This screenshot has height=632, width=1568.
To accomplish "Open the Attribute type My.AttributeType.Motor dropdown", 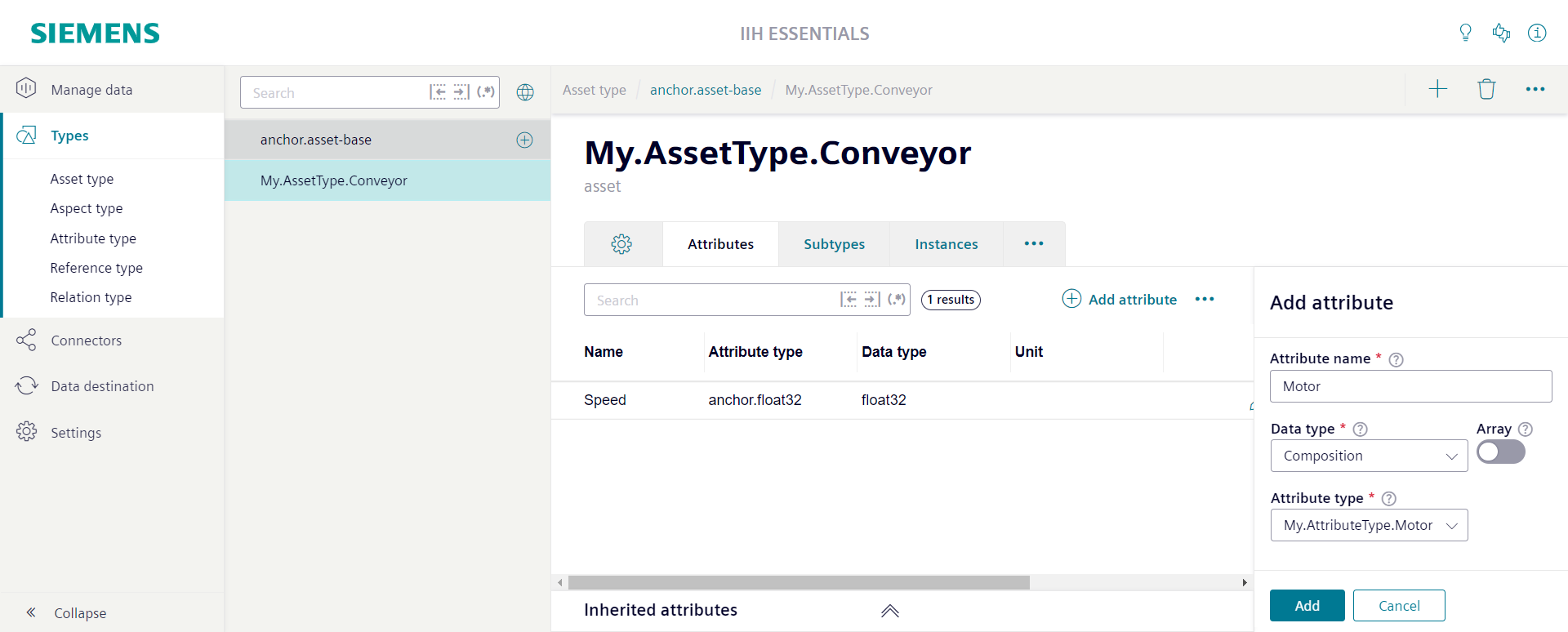I will coord(1369,525).
